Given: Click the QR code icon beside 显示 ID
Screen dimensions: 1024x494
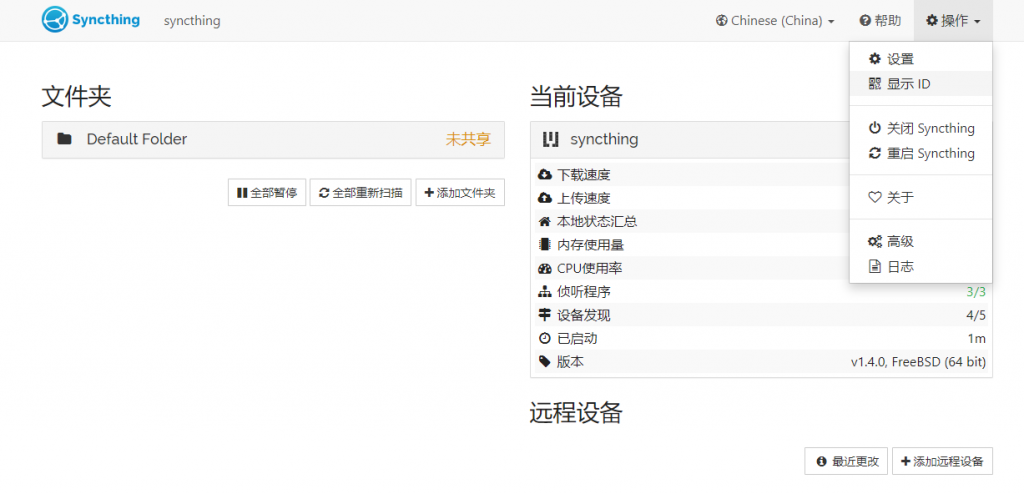Looking at the screenshot, I should coord(875,84).
